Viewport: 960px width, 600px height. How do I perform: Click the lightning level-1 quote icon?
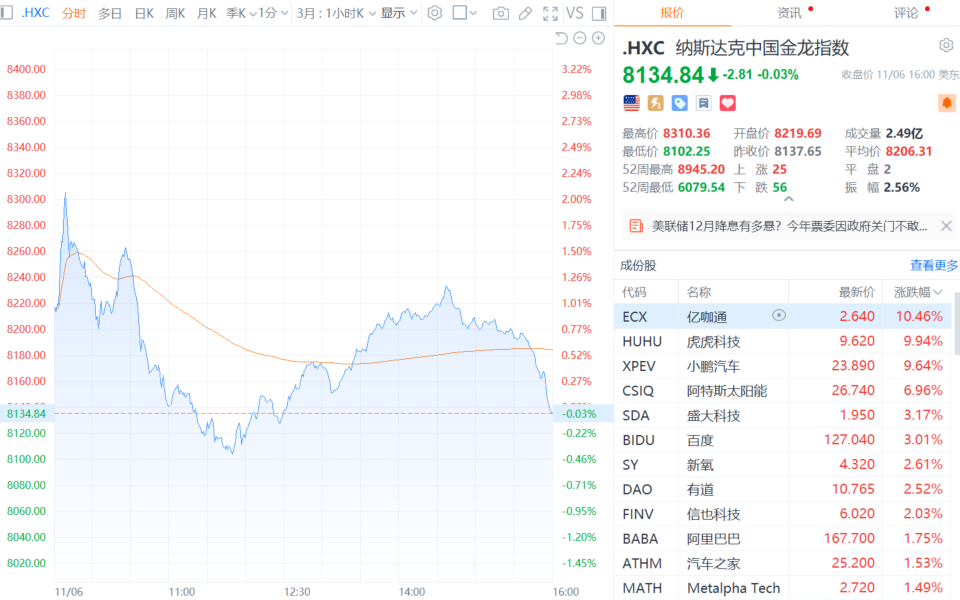(656, 103)
